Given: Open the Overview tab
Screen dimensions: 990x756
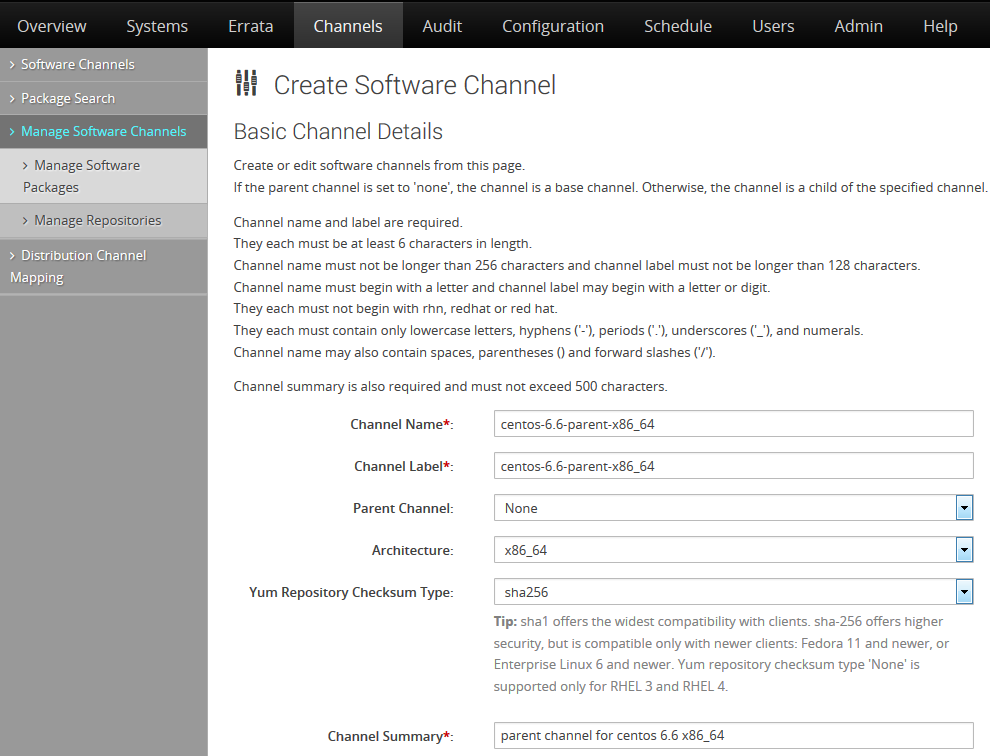Looking at the screenshot, I should point(52,26).
